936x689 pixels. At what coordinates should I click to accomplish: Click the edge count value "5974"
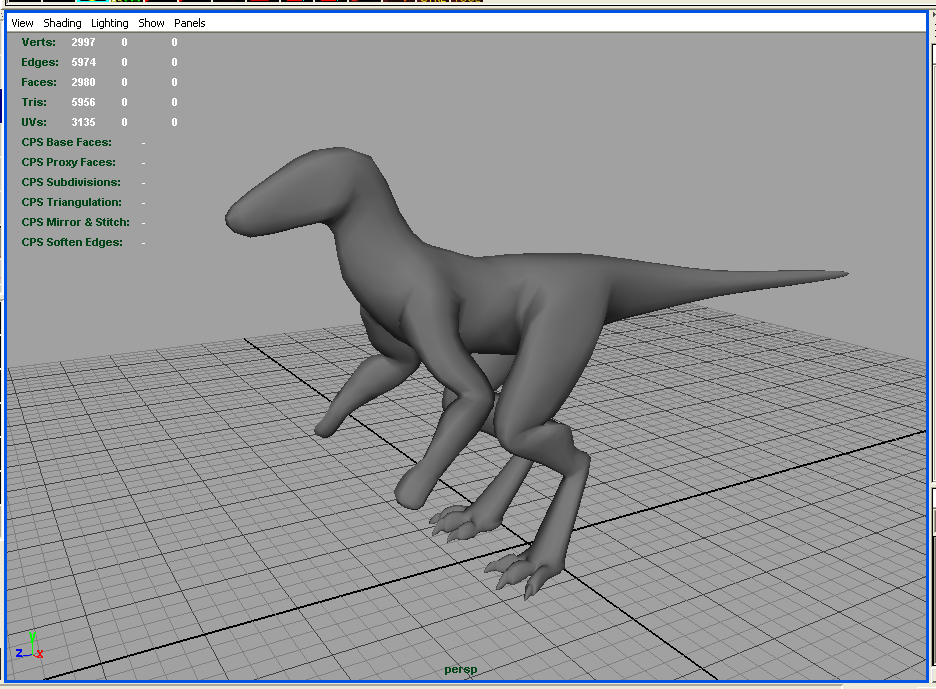84,62
